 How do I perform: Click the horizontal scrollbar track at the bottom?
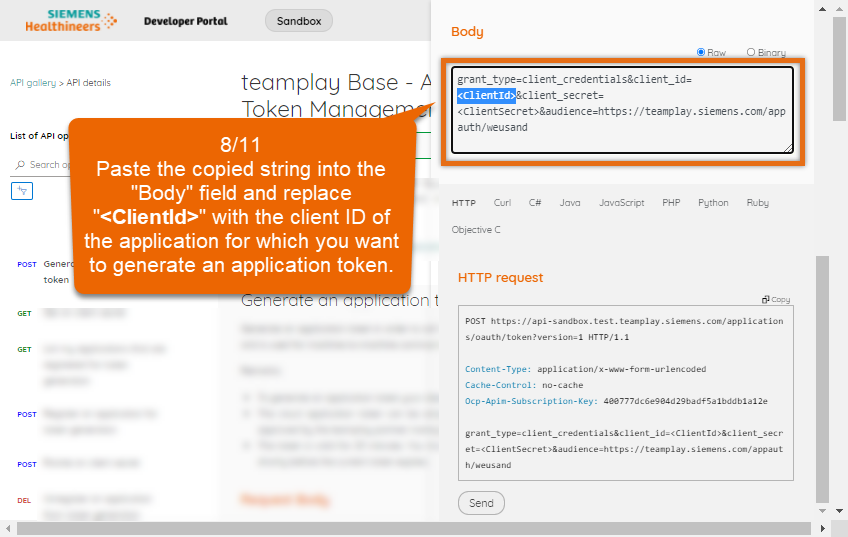(x=400, y=529)
